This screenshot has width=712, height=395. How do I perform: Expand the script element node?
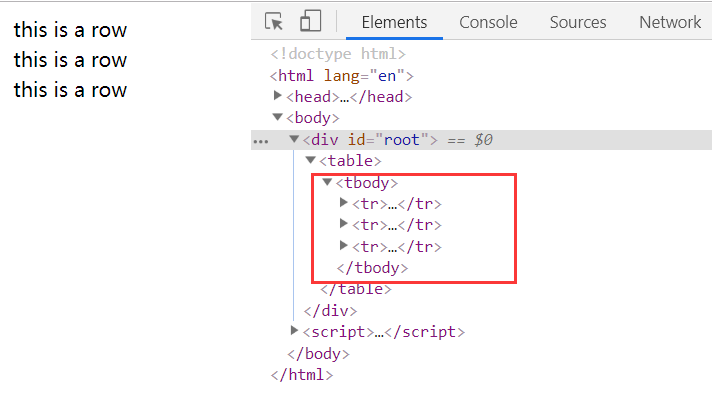(x=294, y=331)
